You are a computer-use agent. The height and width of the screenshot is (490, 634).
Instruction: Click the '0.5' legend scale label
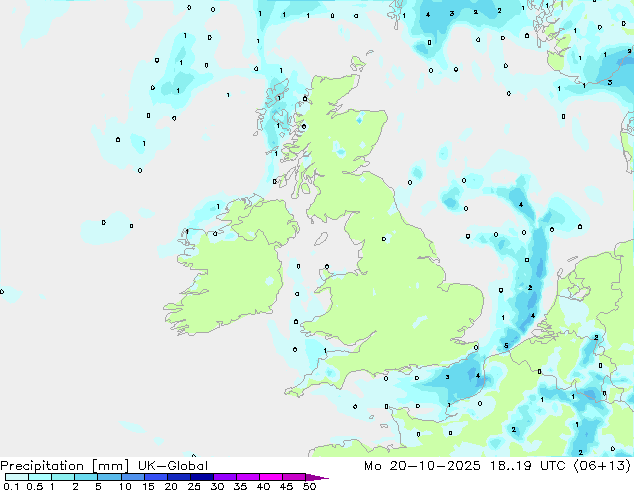(35, 486)
